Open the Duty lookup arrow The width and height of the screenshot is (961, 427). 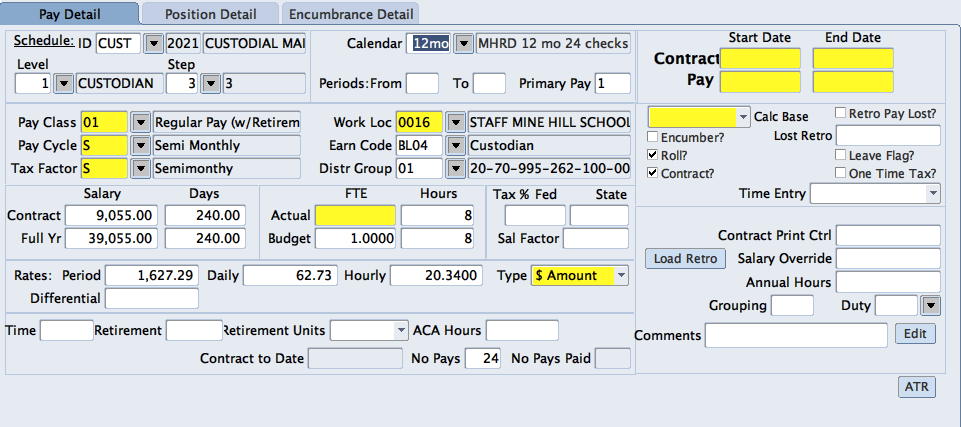930,306
